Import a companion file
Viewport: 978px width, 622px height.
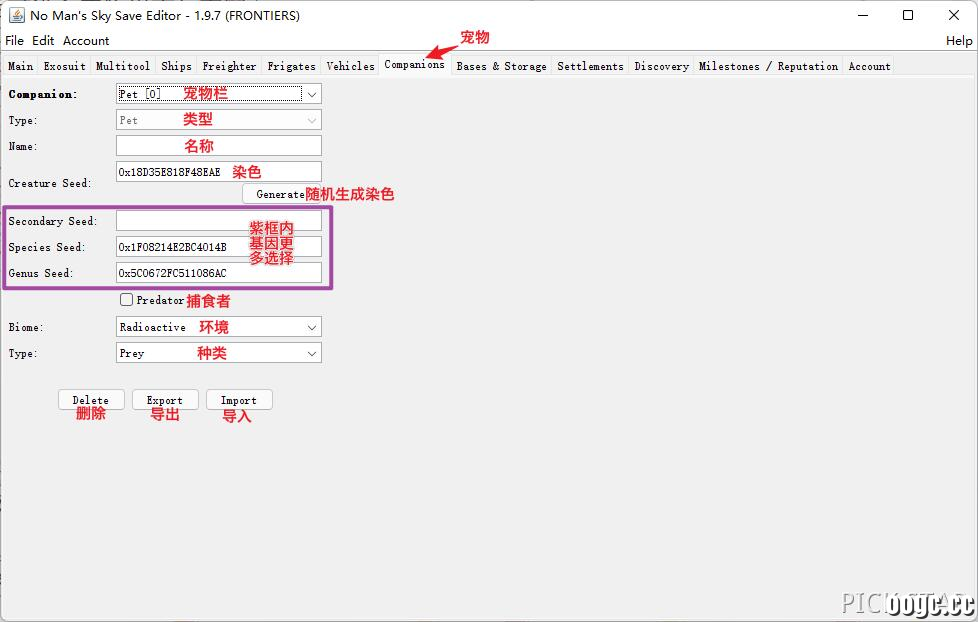[239, 400]
